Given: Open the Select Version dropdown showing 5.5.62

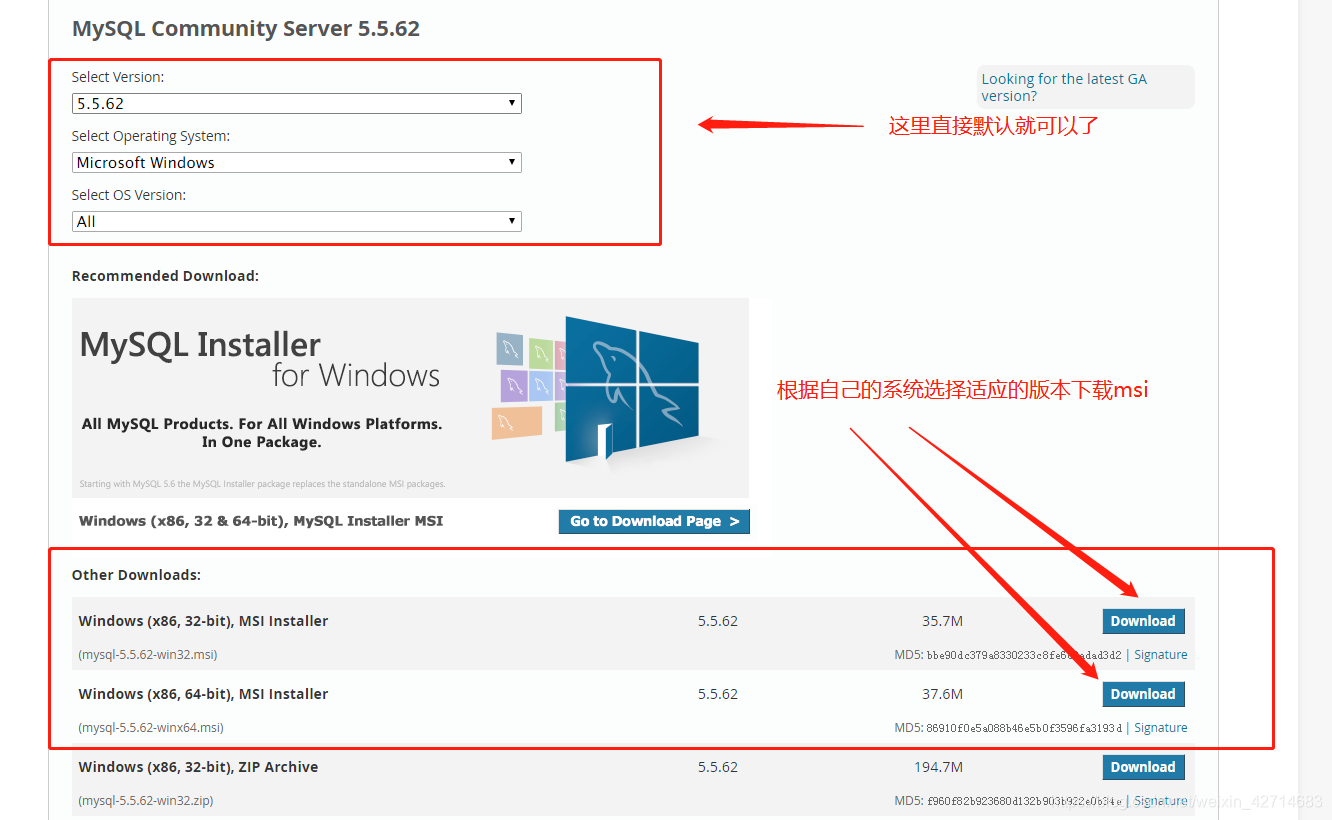Looking at the screenshot, I should pyautogui.click(x=297, y=103).
